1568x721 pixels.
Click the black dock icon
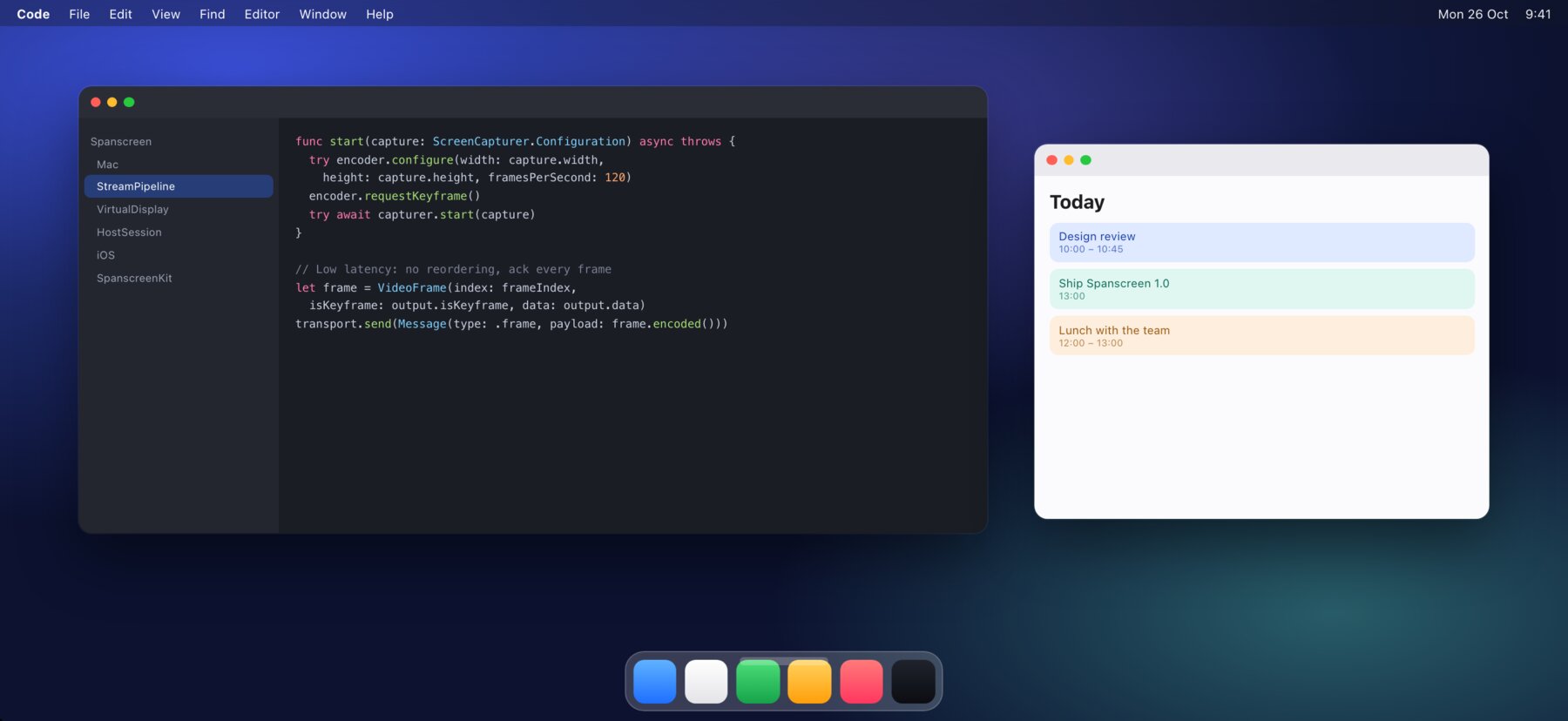coord(913,681)
